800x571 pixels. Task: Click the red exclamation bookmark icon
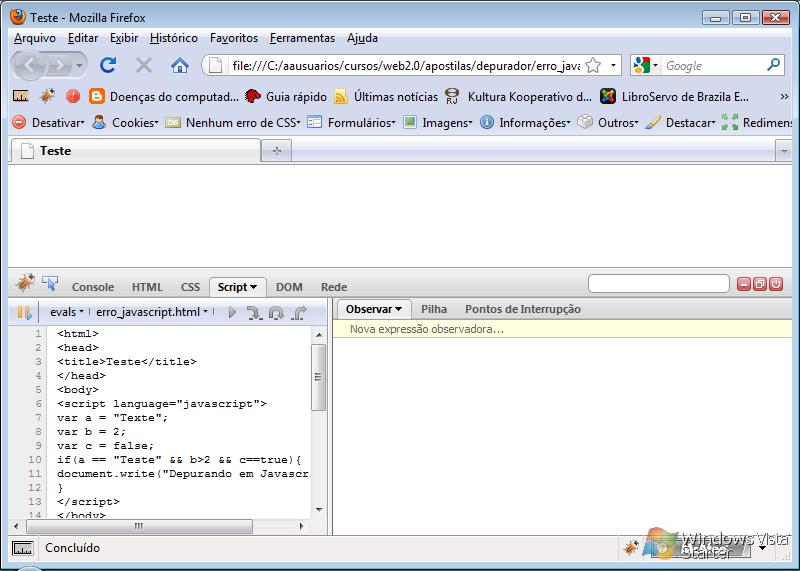coord(73,96)
